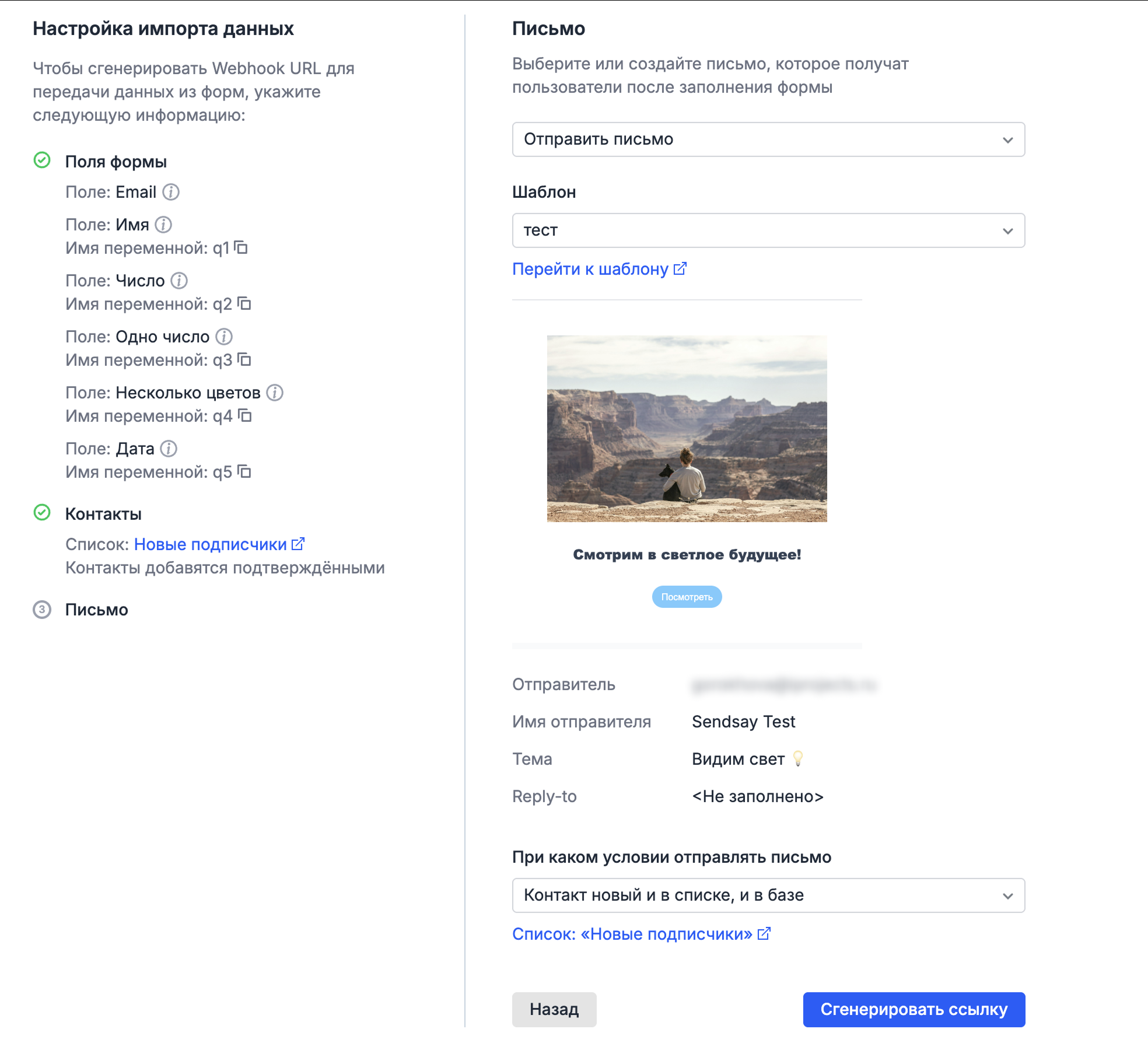This screenshot has height=1050, width=1148.
Task: Go to the Контакты step
Action: pos(103,514)
